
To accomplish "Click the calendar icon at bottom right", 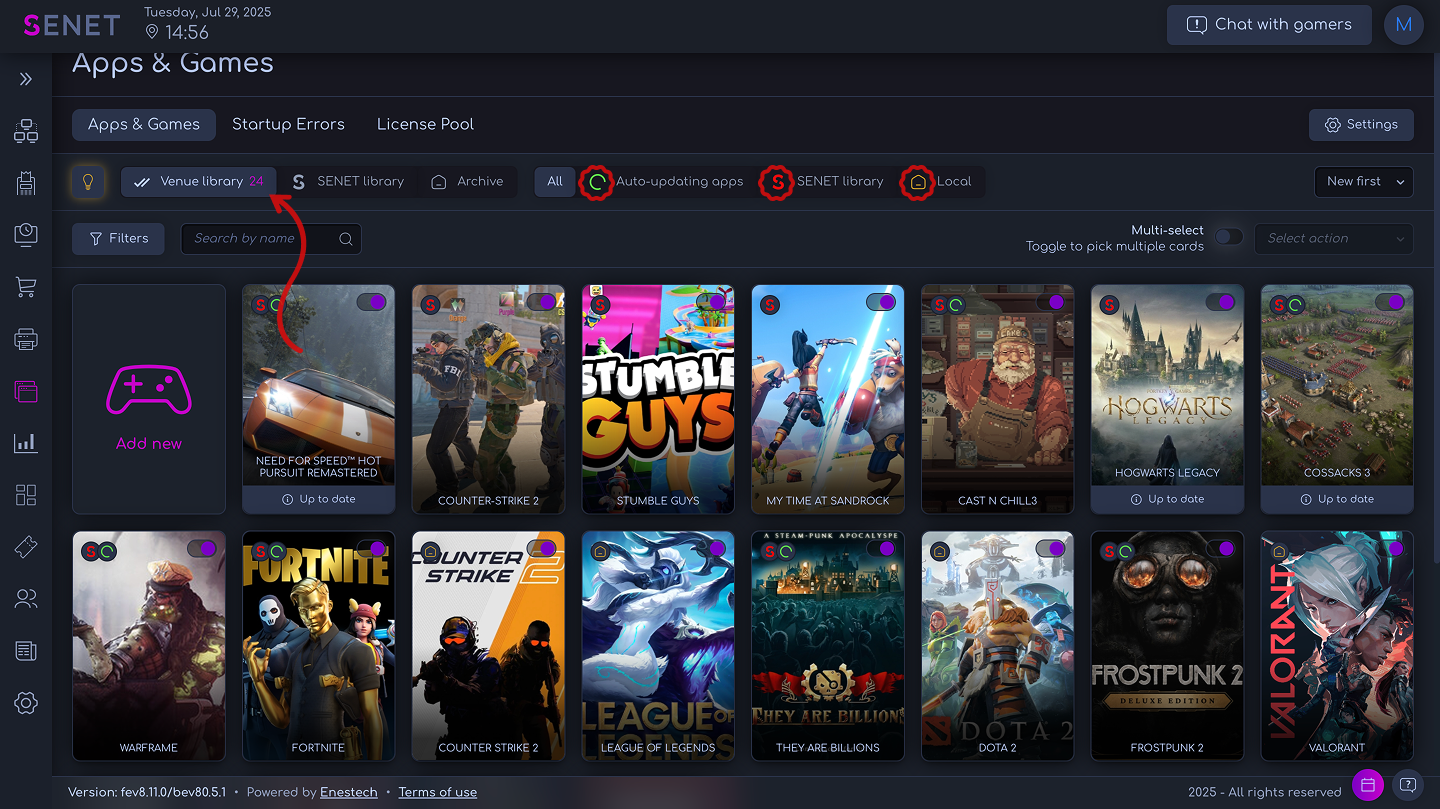I will point(1368,785).
